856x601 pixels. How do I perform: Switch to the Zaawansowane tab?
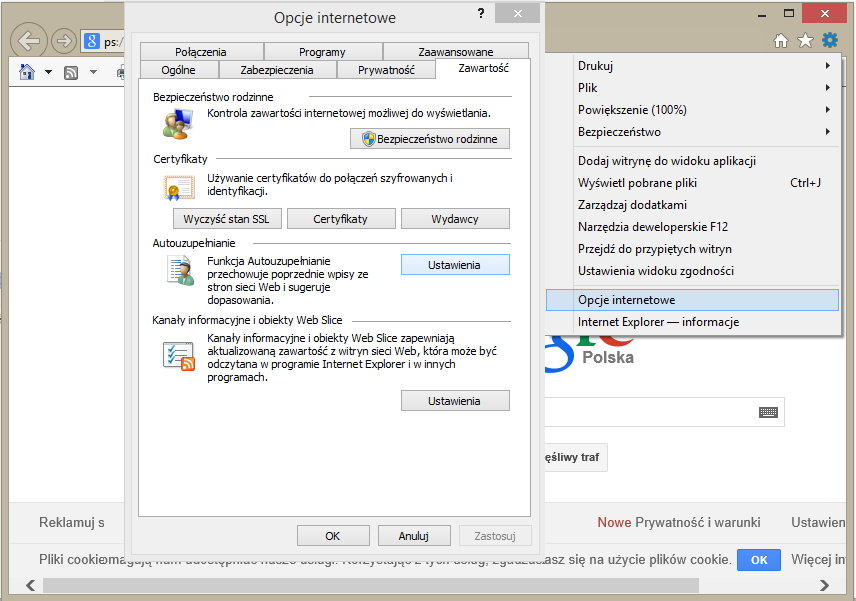coord(456,52)
